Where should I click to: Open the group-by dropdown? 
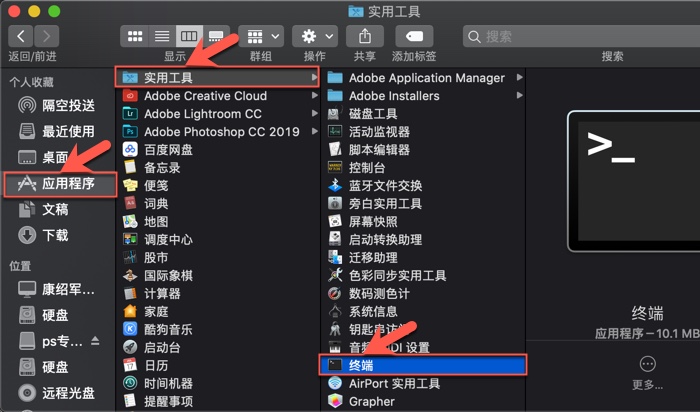click(260, 36)
